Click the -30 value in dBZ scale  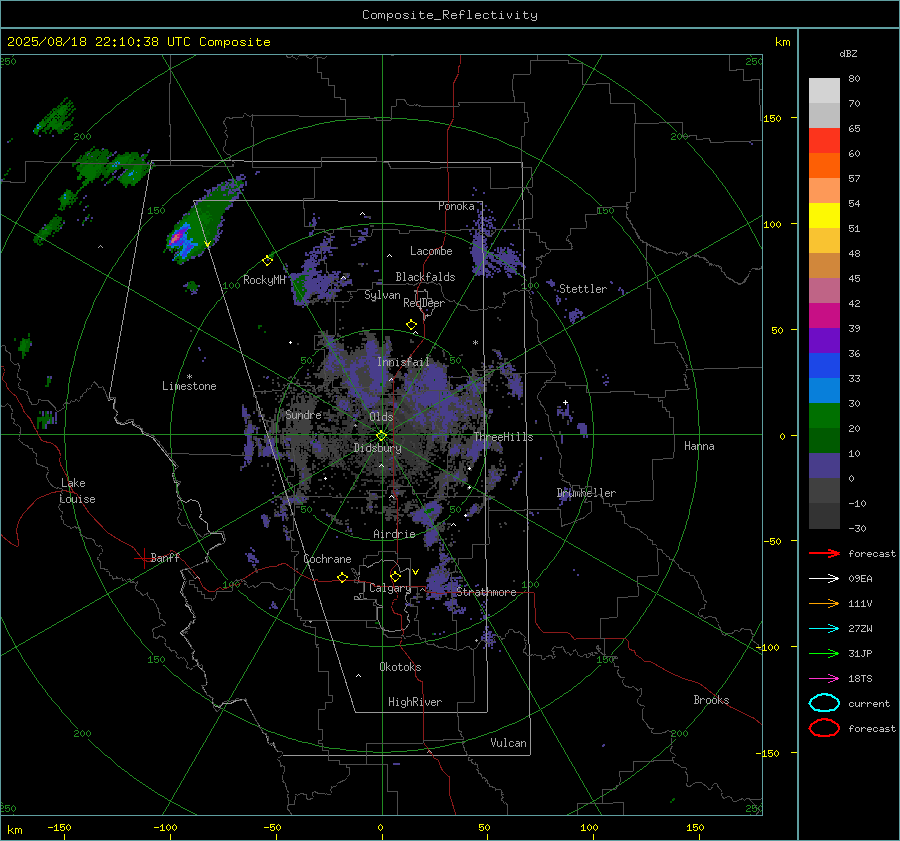[858, 528]
